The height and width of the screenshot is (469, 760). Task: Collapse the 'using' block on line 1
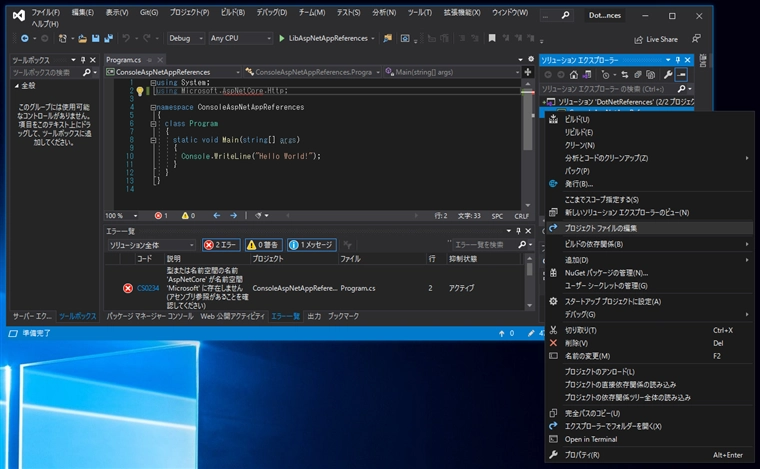click(x=153, y=83)
